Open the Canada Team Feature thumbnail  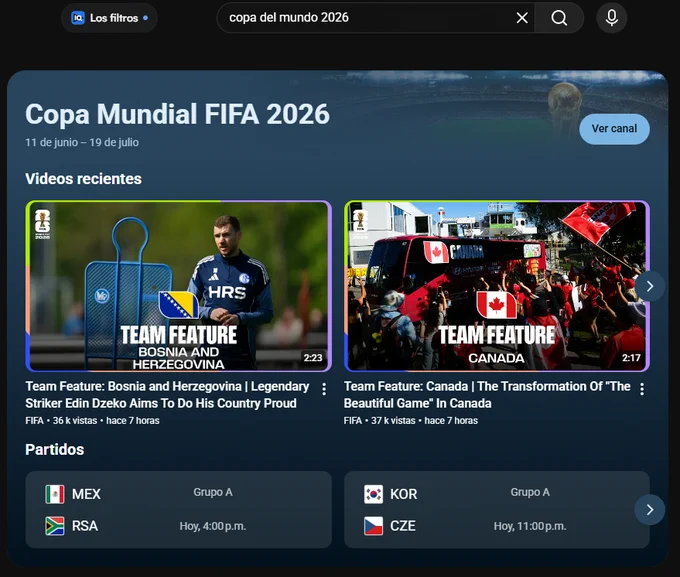pos(497,286)
